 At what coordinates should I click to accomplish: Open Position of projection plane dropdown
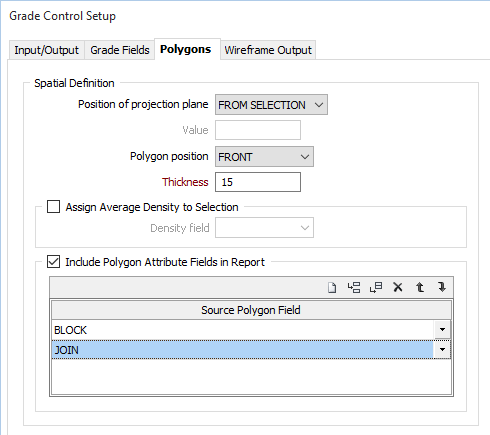(271, 105)
